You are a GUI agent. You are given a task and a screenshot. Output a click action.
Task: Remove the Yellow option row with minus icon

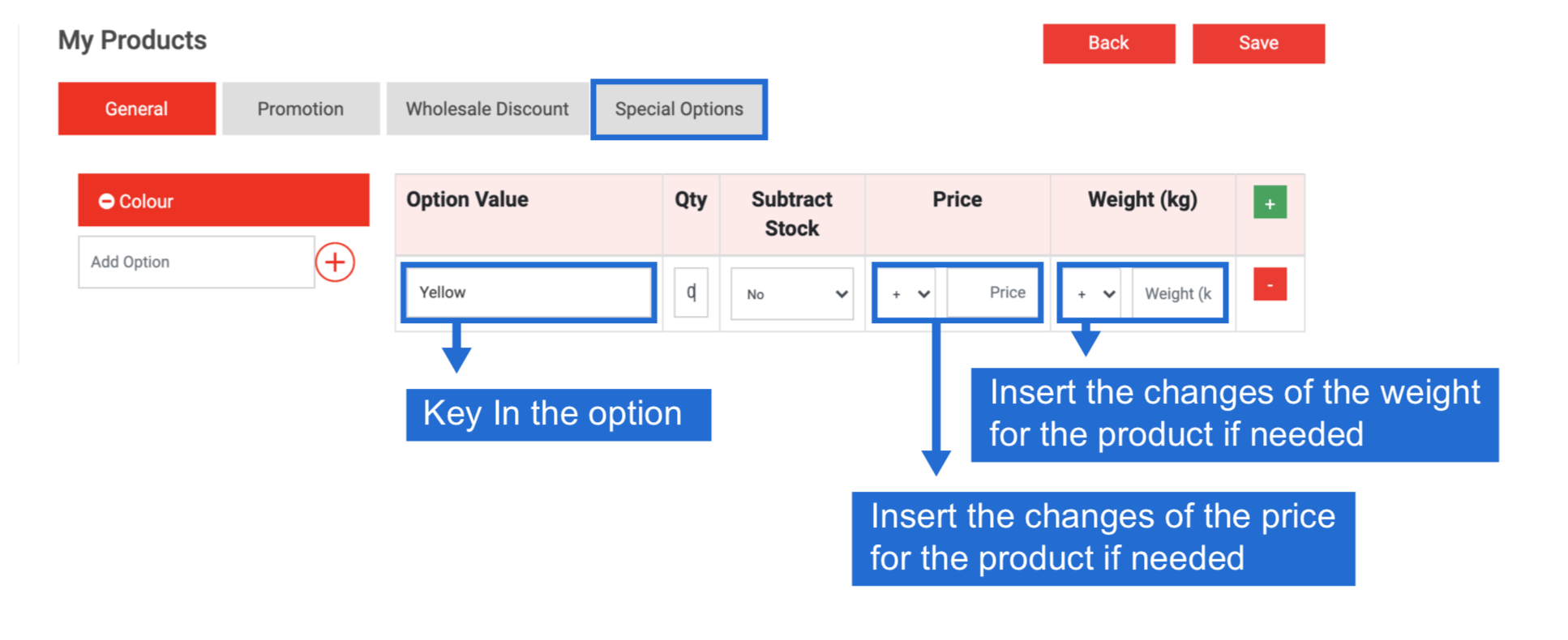tap(1270, 284)
